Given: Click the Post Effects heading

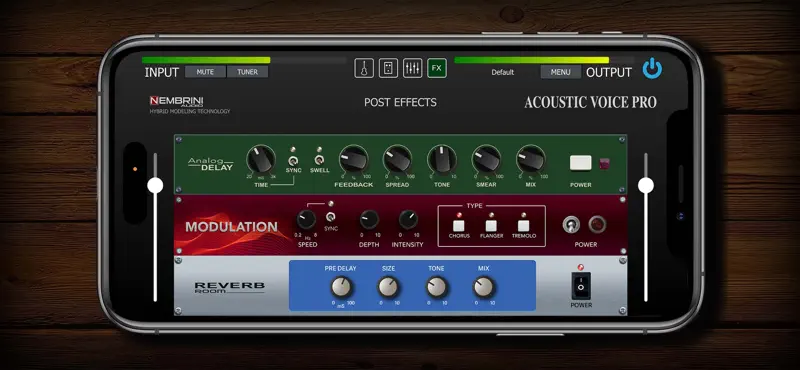Looking at the screenshot, I should (400, 102).
